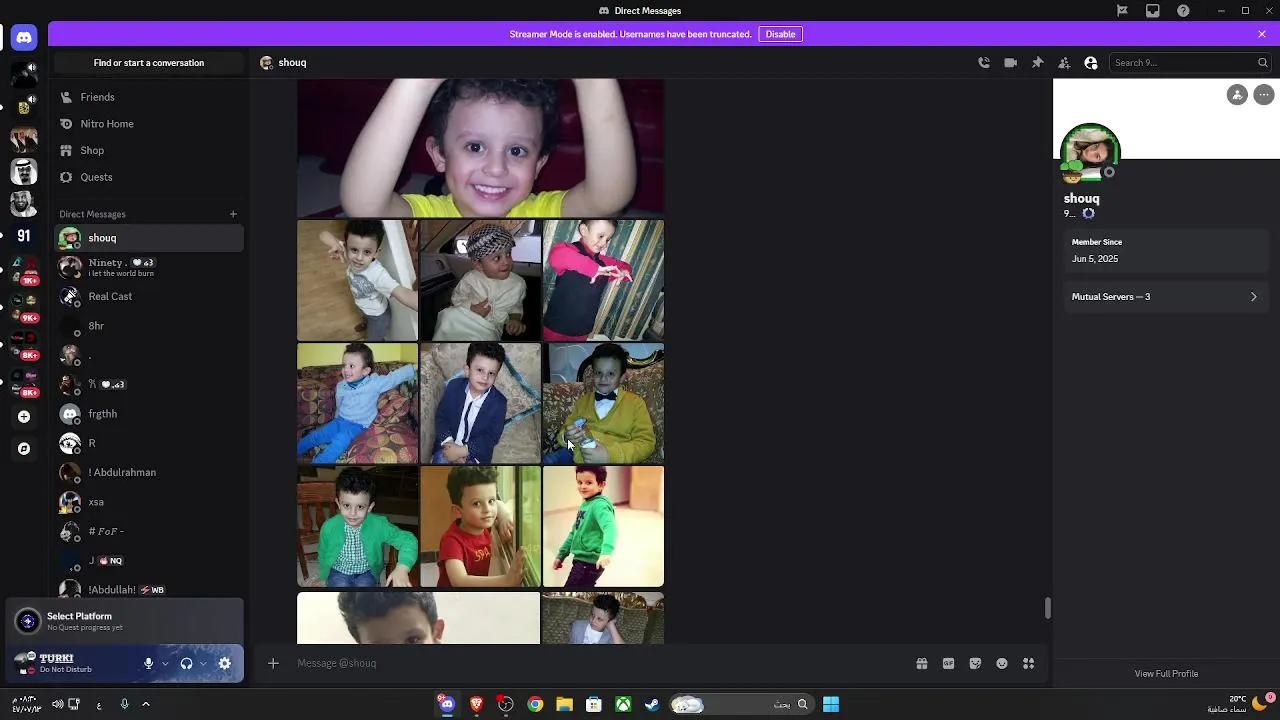Click the plus to create a DM
This screenshot has height=720, width=1280.
point(233,214)
